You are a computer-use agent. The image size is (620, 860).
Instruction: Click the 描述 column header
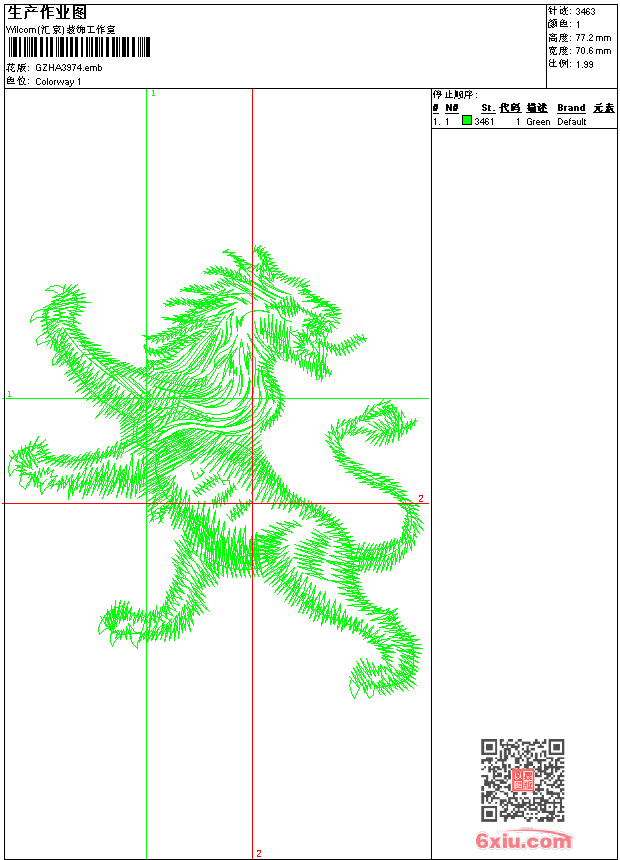point(537,108)
